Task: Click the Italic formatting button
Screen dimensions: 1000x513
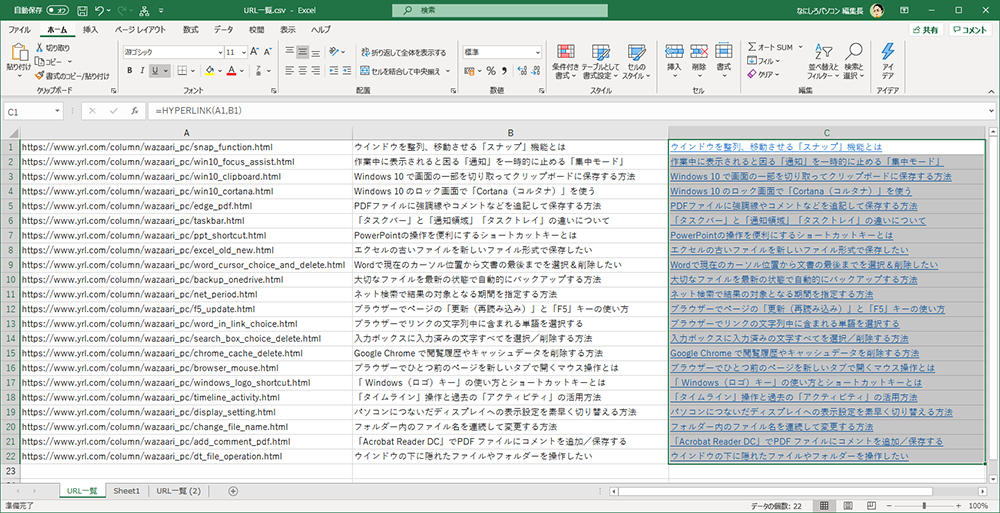Action: [144, 71]
